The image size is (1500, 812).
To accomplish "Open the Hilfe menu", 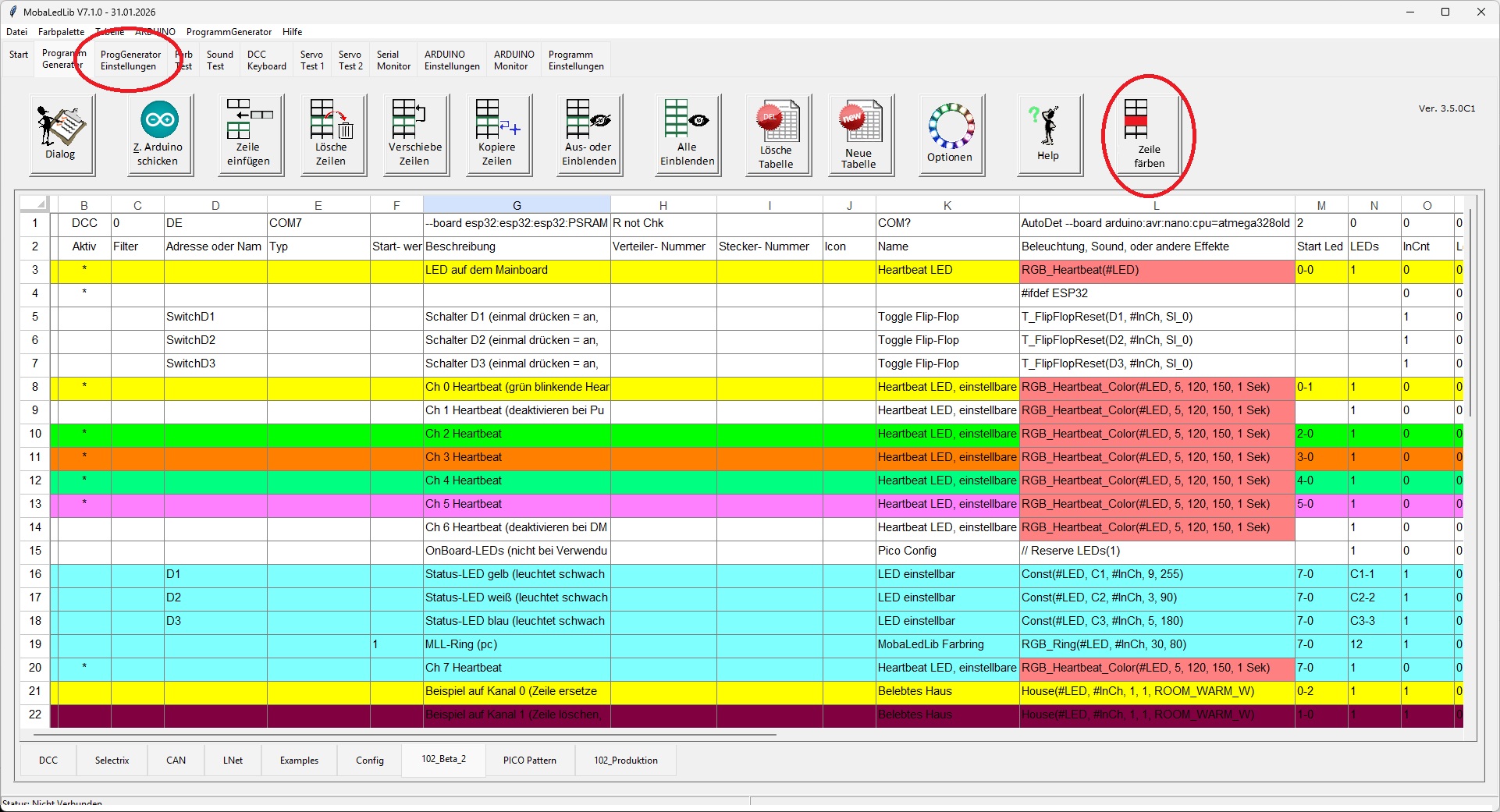I will tap(292, 32).
